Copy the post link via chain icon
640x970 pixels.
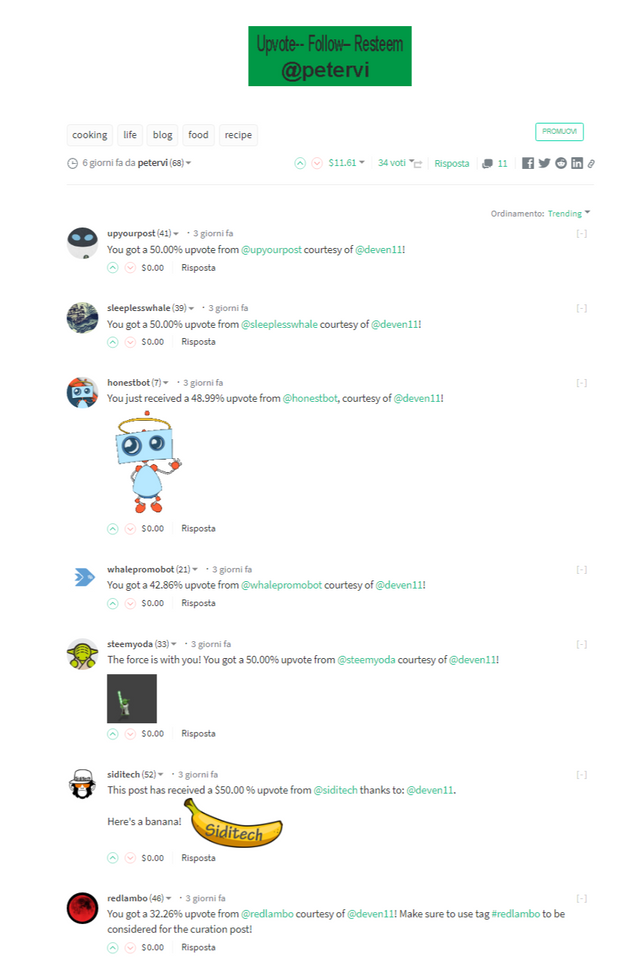[591, 164]
